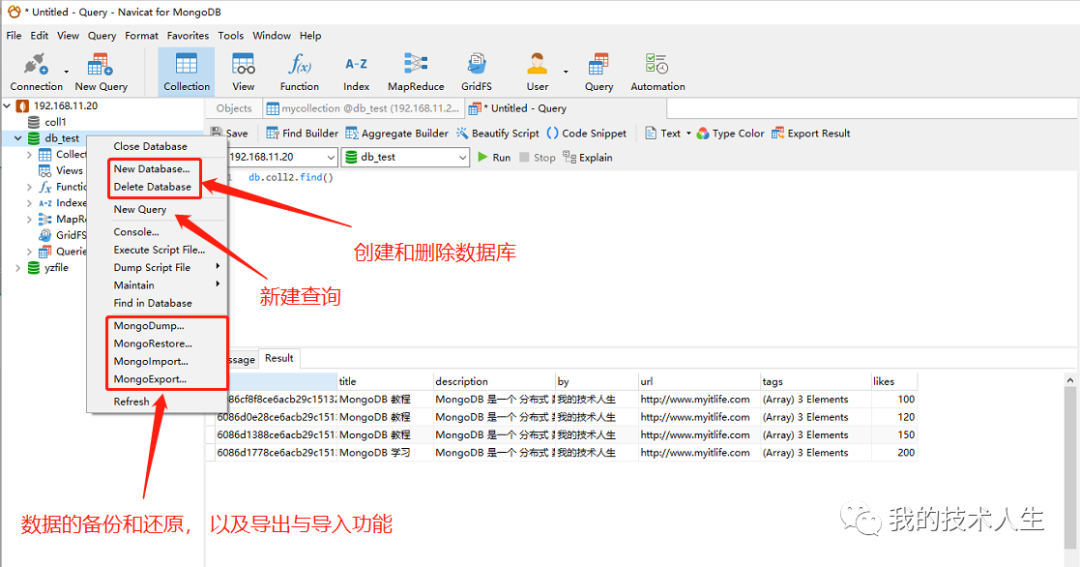Open the View toolbar icon
Viewport: 1080px width, 567px height.
click(x=243, y=72)
